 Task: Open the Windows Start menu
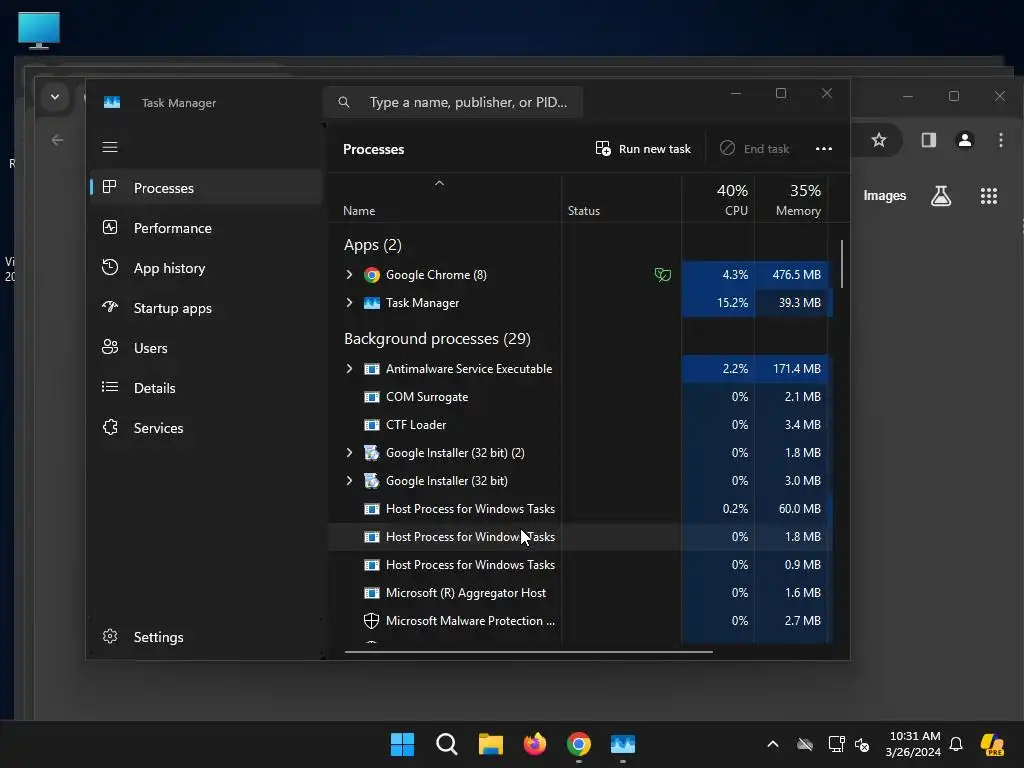click(x=402, y=744)
